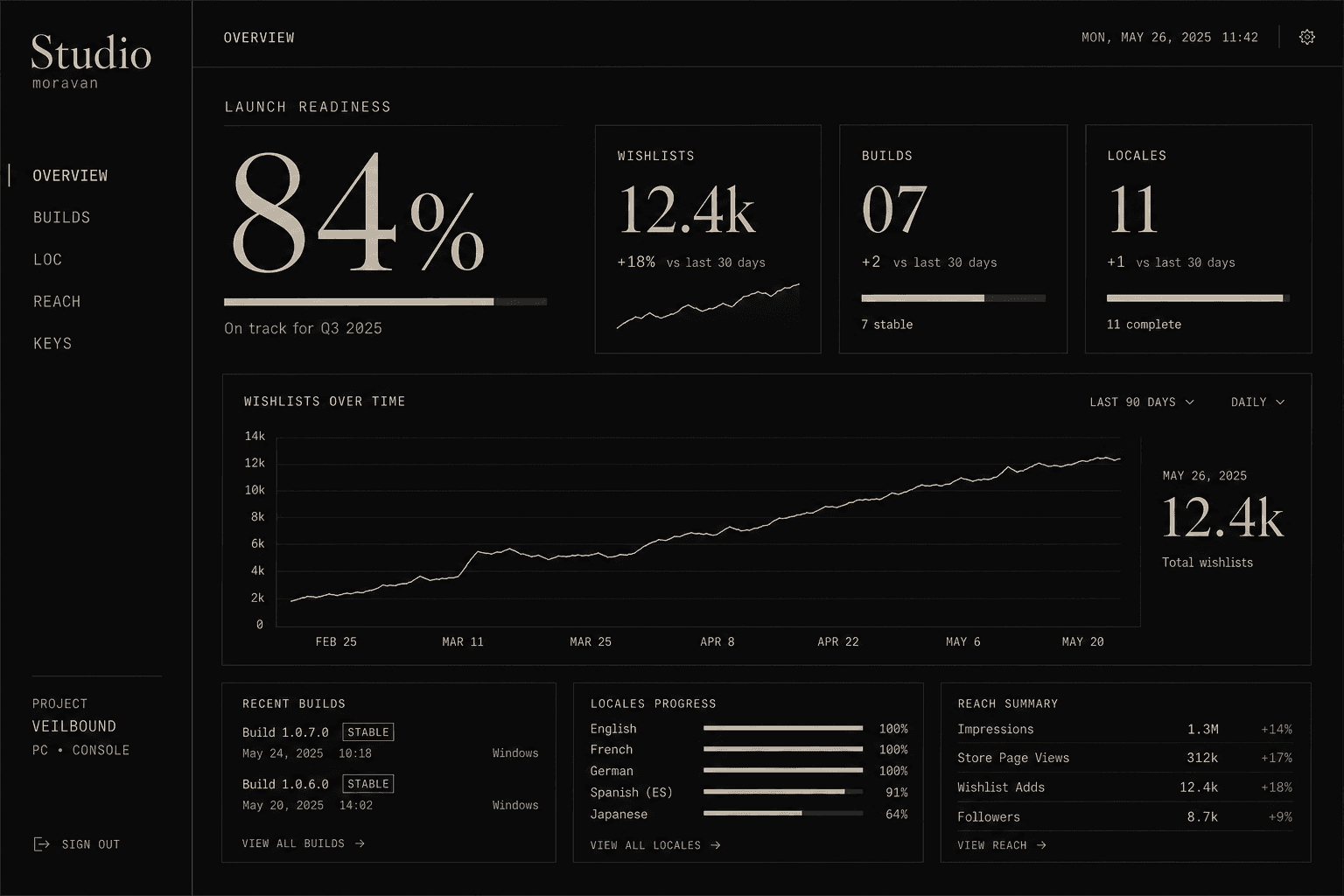Click the English locale label
The height and width of the screenshot is (896, 1344).
pos(613,729)
